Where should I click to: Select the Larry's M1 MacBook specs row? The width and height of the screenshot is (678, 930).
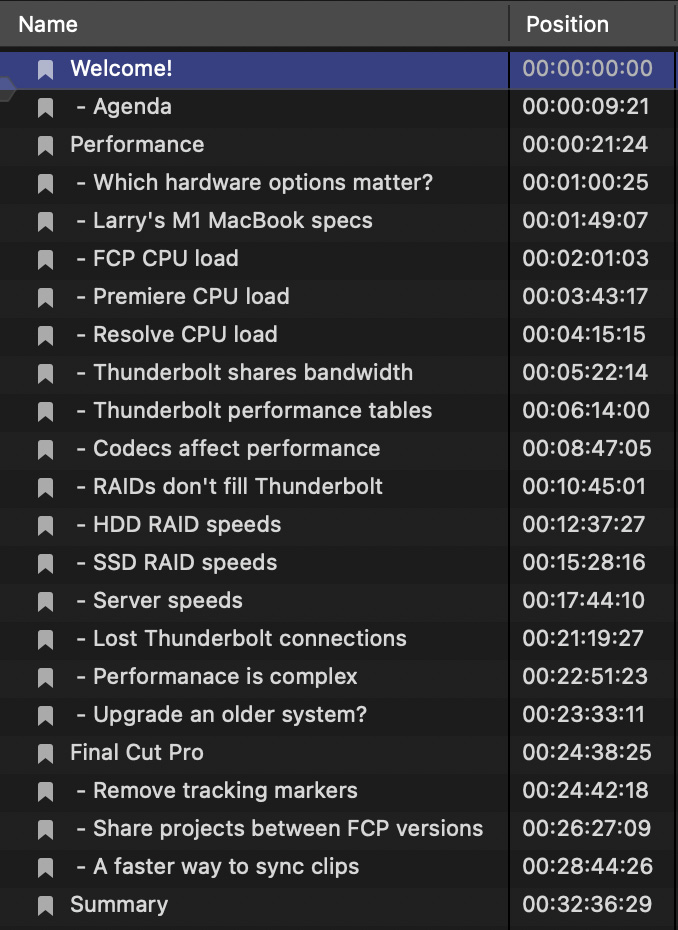coord(339,221)
